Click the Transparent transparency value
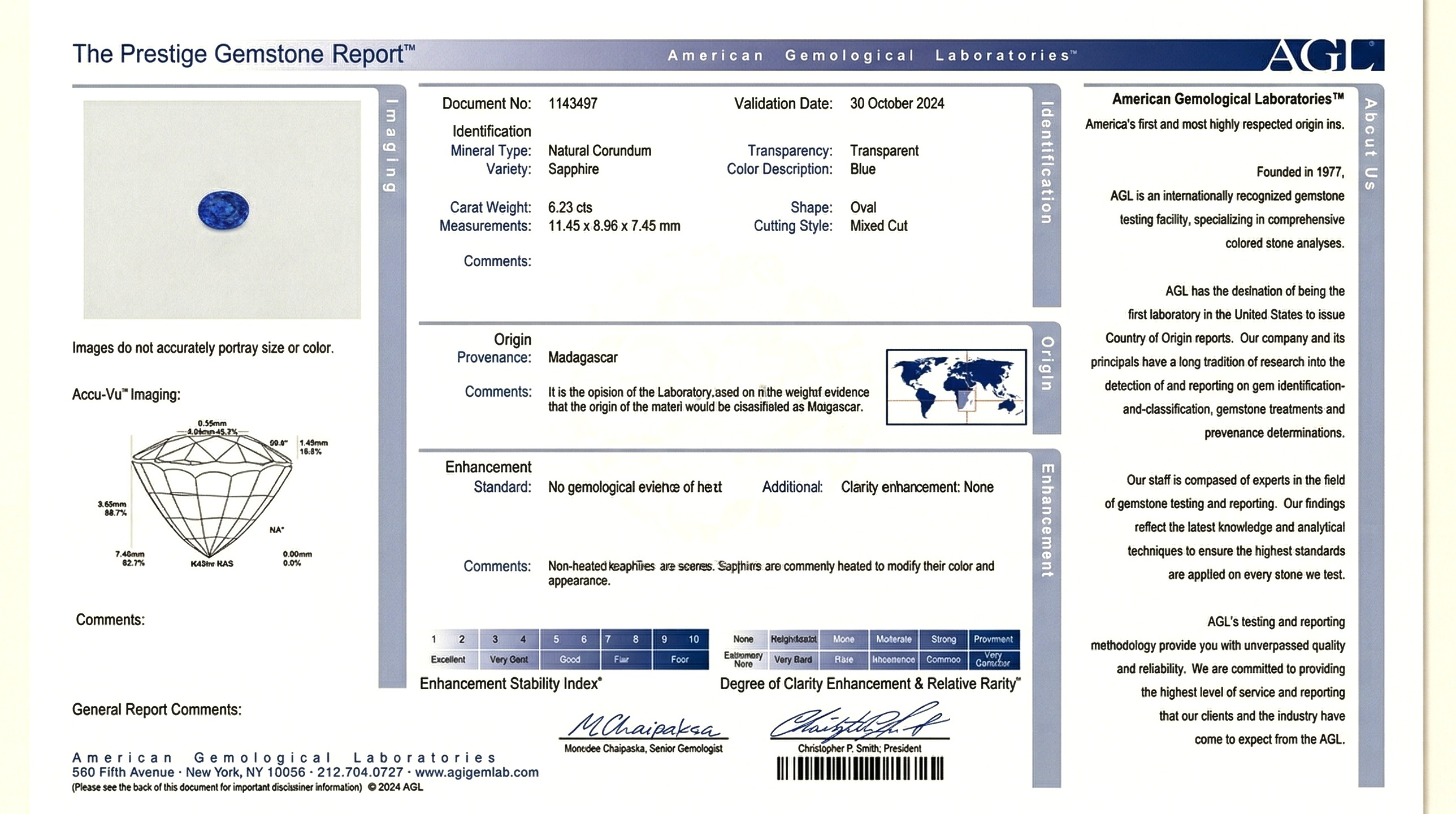Screen dimensions: 1456x814 [885, 151]
